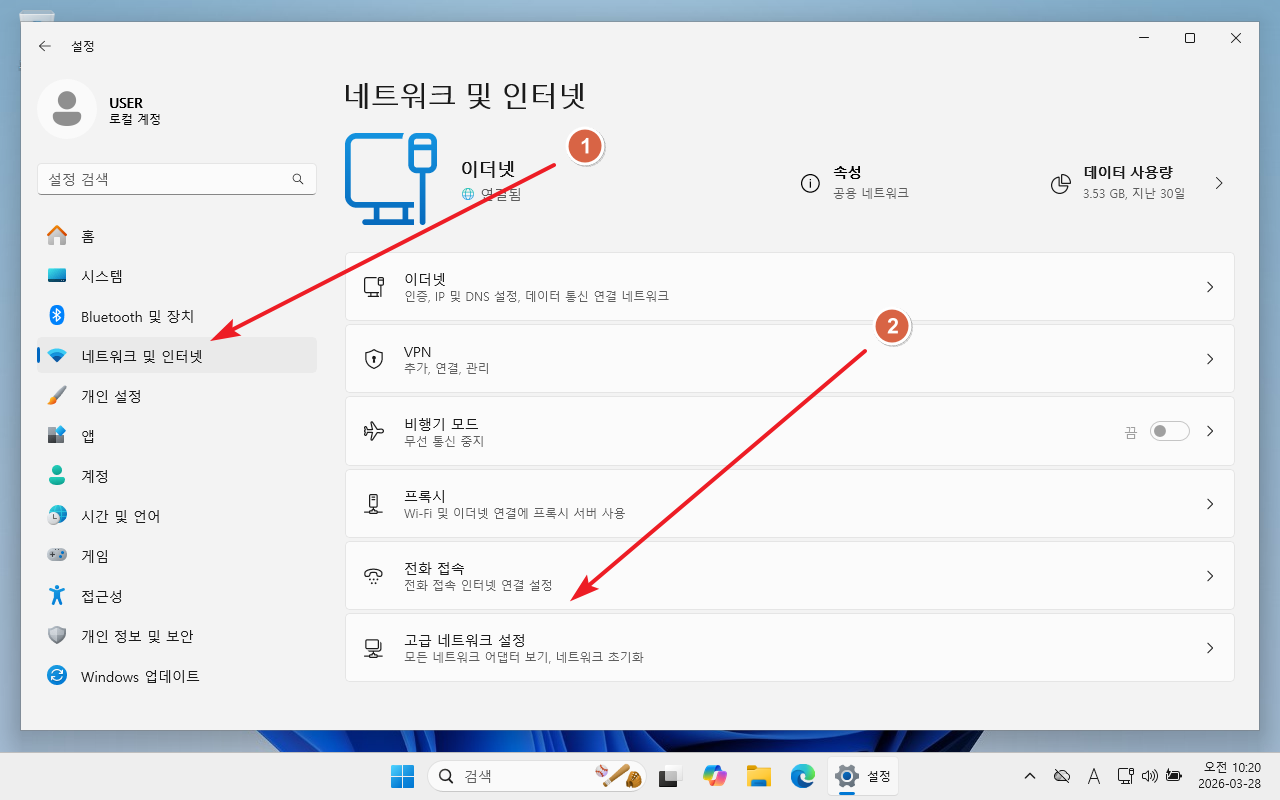The width and height of the screenshot is (1280, 800).
Task: Click the back arrow in Settings header
Action: 45,46
